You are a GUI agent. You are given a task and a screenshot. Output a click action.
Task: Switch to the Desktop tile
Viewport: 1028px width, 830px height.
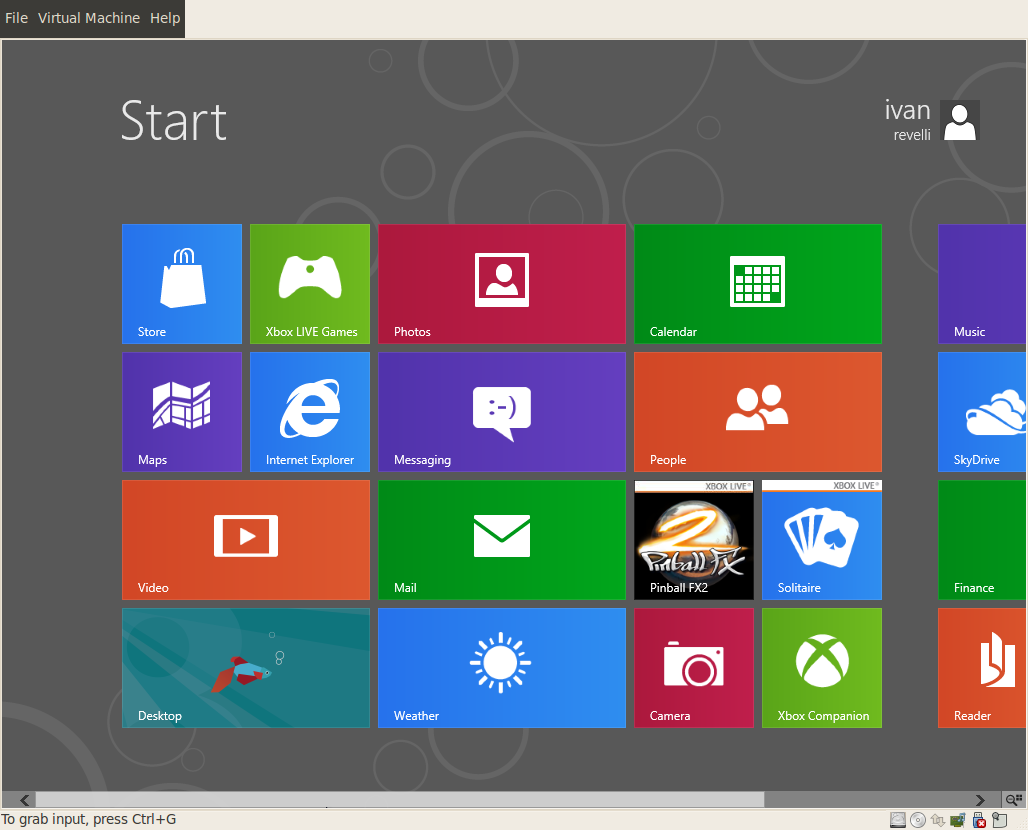point(246,667)
